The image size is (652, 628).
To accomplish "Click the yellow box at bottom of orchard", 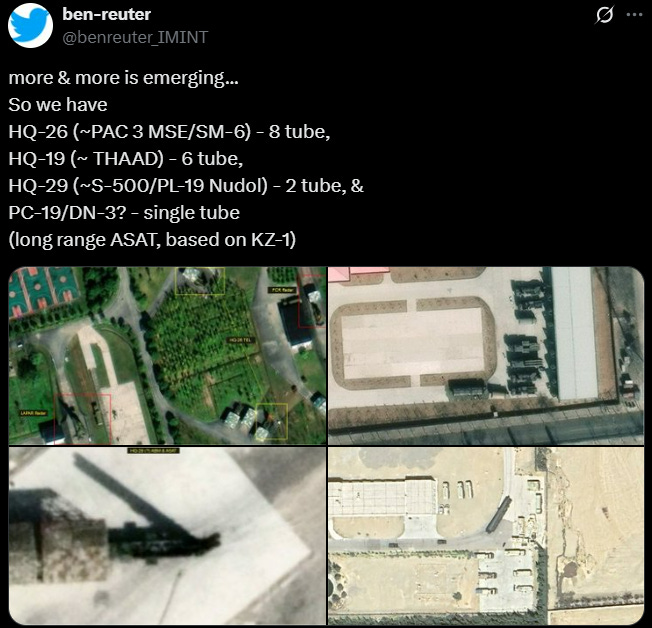I will 272,421.
